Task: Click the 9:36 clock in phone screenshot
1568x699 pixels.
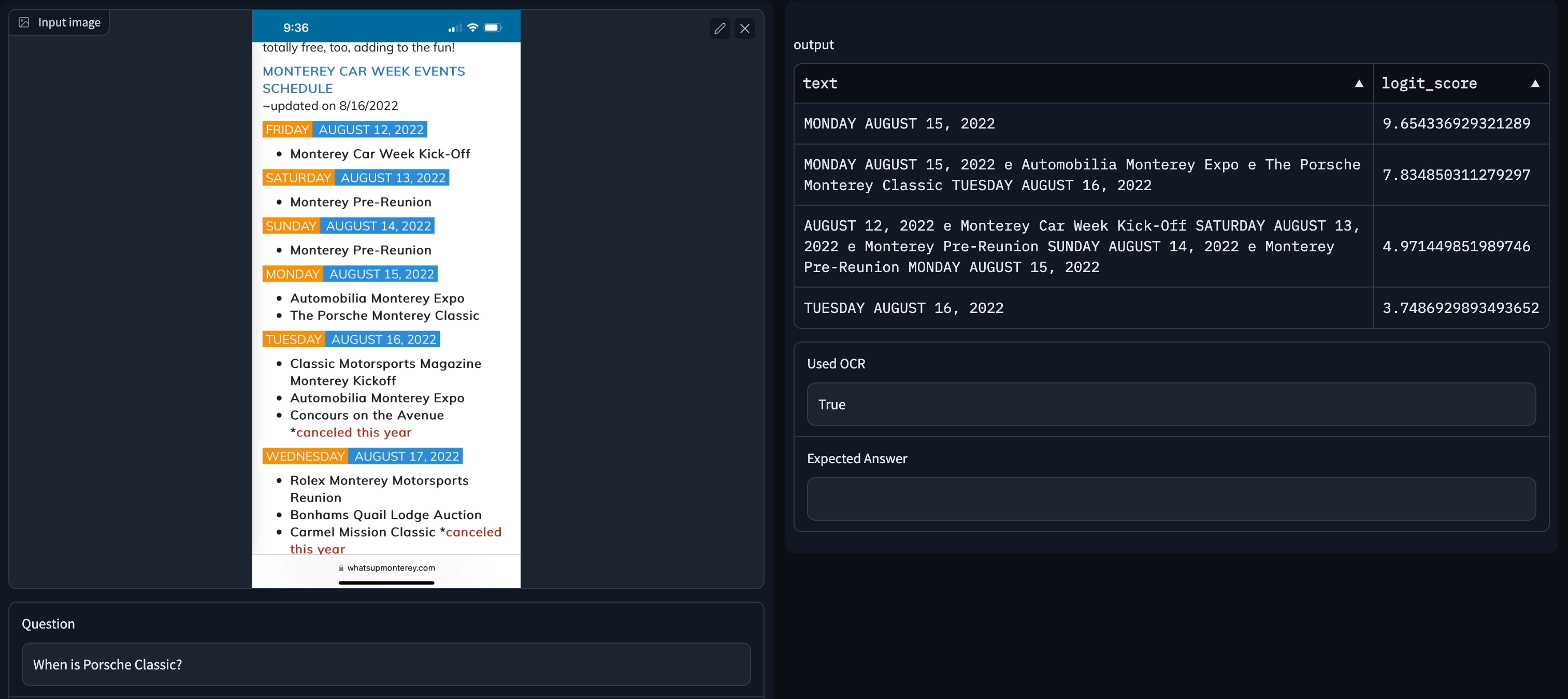Action: click(296, 28)
